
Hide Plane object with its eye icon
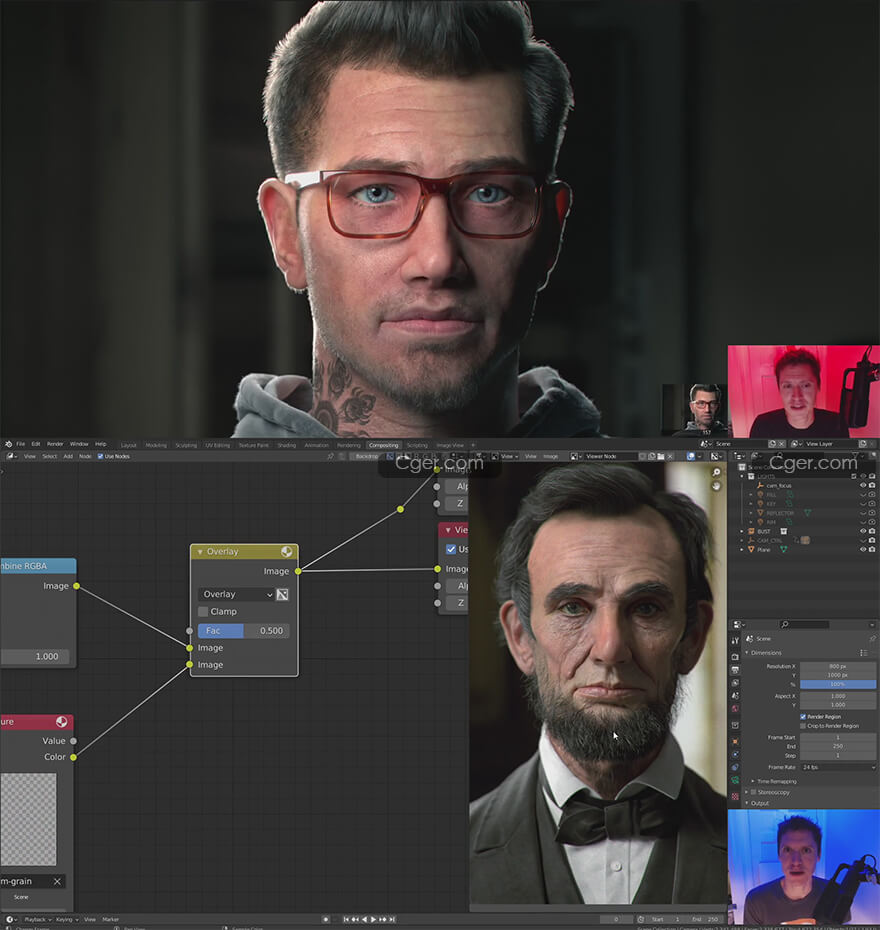coord(863,549)
